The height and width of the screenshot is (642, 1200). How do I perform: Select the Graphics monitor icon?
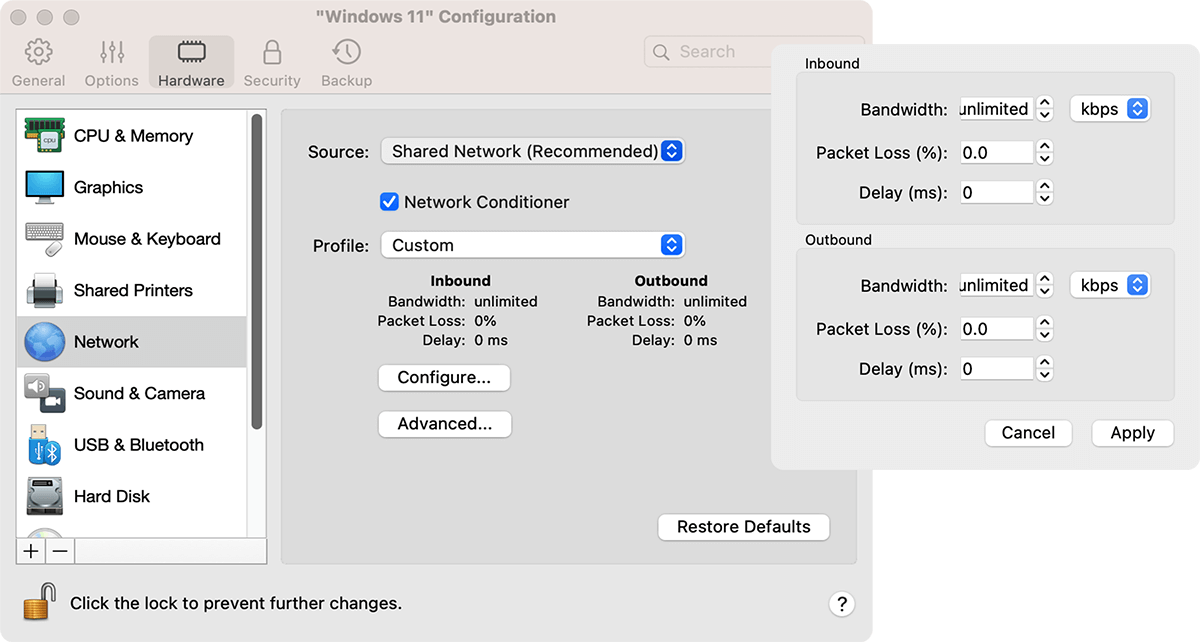coord(45,187)
